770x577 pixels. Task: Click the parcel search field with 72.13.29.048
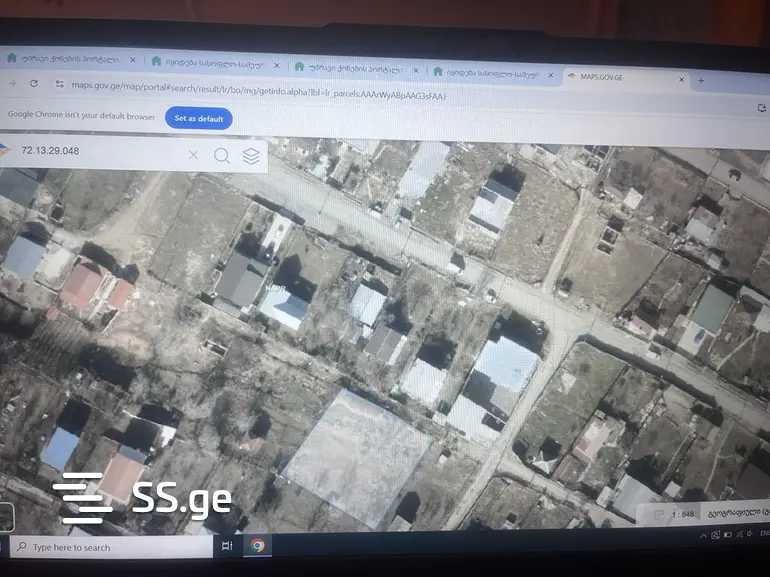pyautogui.click(x=100, y=152)
